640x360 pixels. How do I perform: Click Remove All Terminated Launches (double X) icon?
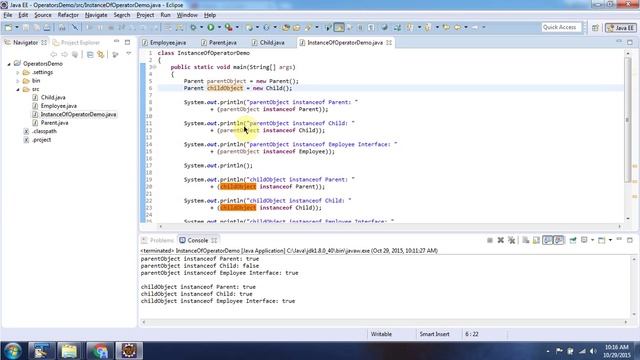coord(511,240)
